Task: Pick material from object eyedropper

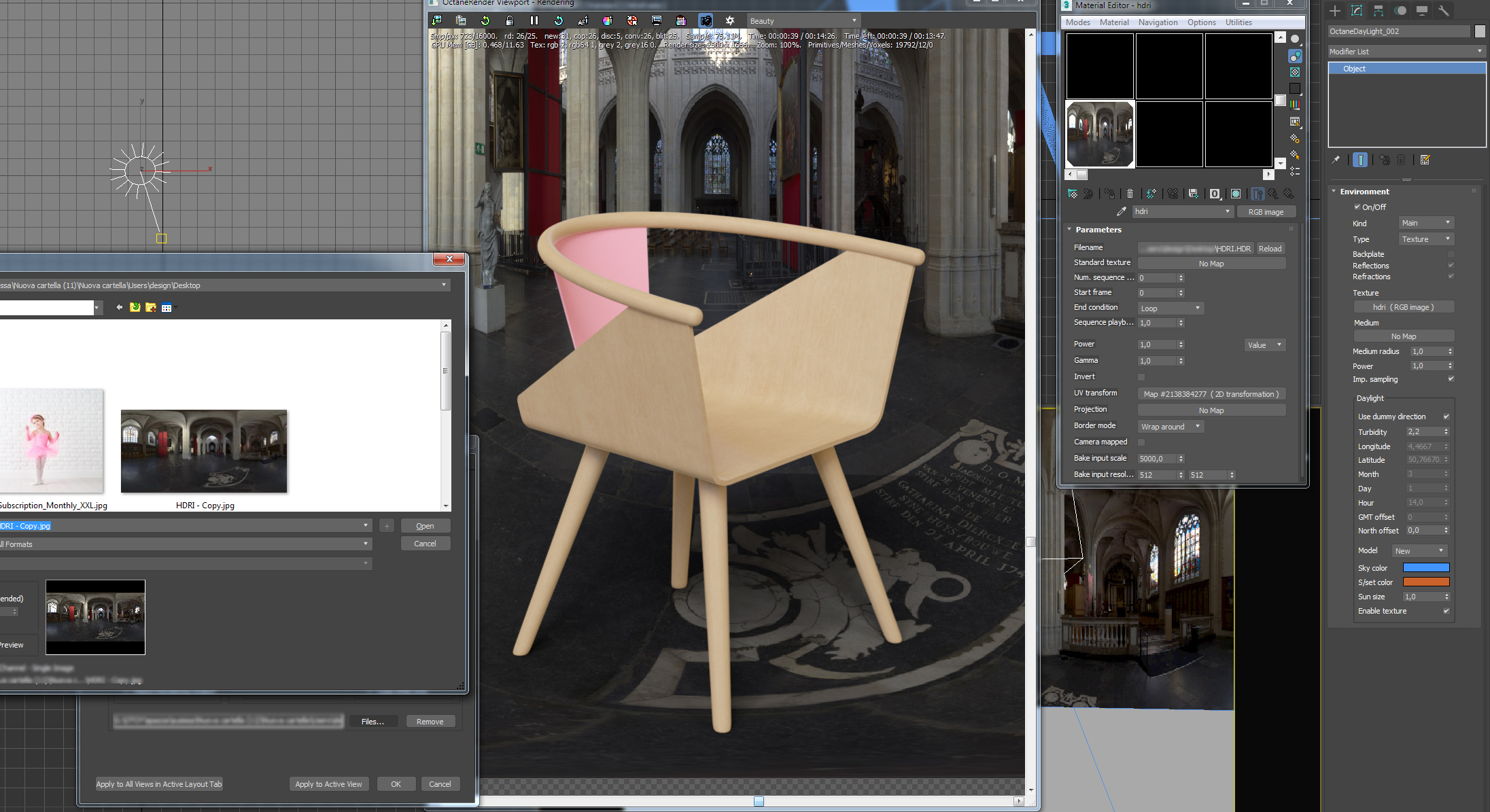Action: click(x=1121, y=211)
